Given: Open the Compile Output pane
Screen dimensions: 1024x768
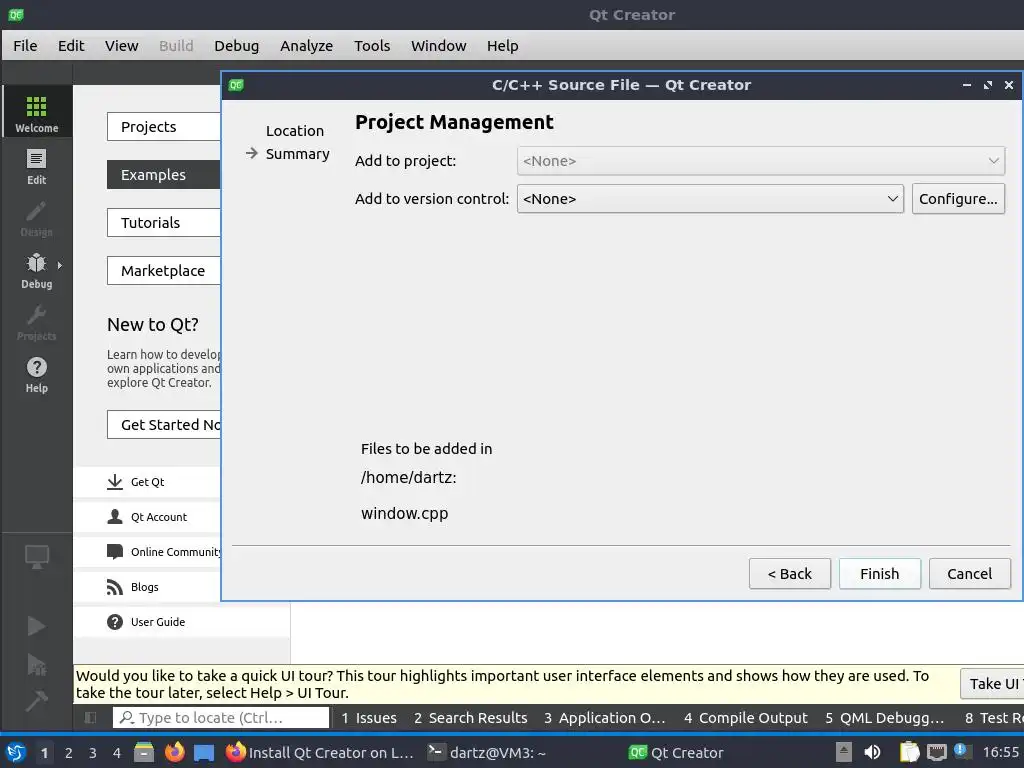Looking at the screenshot, I should (x=746, y=718).
